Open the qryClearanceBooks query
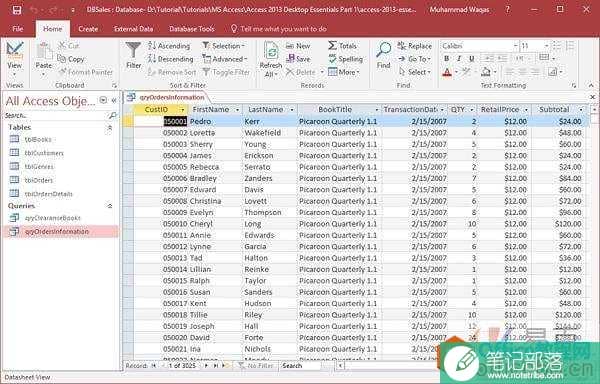The height and width of the screenshot is (384, 600). click(x=52, y=218)
